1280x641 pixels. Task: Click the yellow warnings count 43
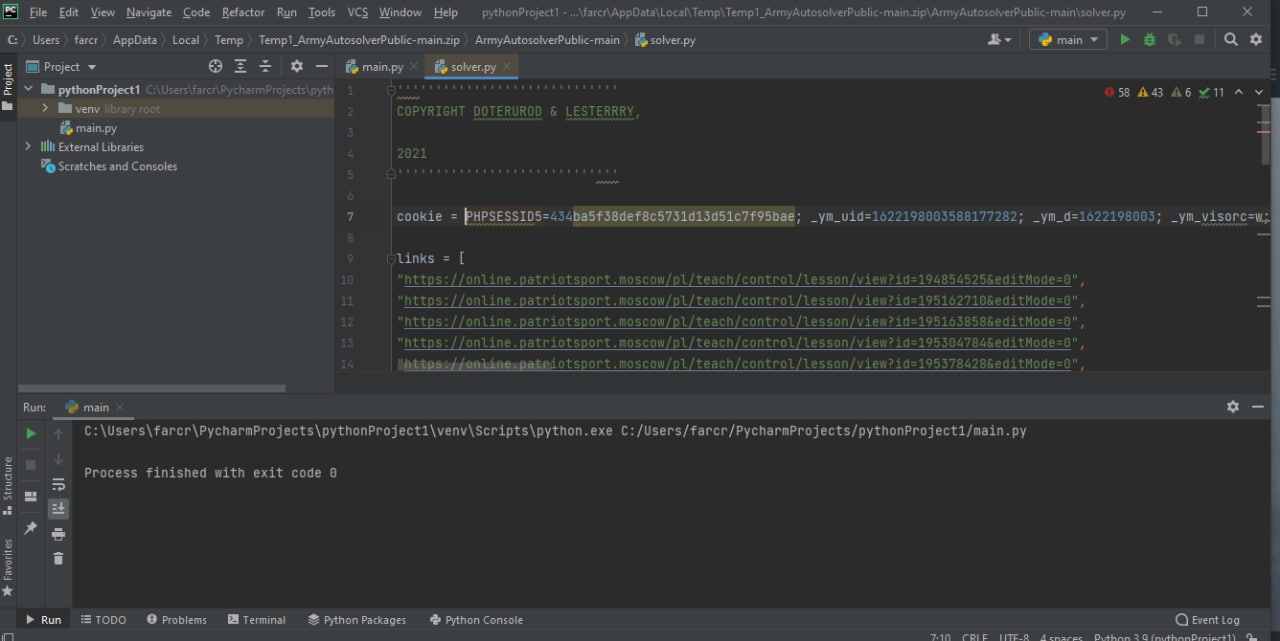tap(1150, 92)
